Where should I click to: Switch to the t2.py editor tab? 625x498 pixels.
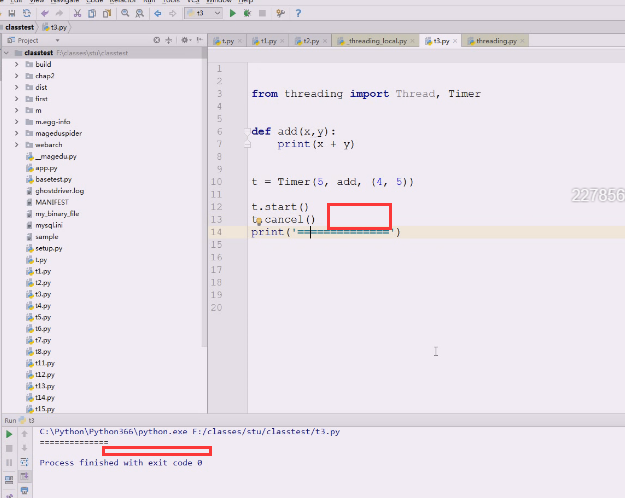click(x=311, y=41)
